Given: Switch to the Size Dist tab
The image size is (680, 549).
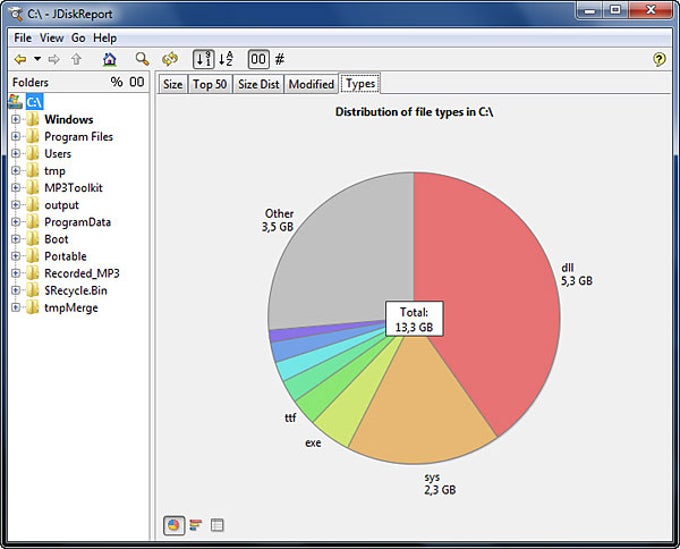Looking at the screenshot, I should pos(258,84).
